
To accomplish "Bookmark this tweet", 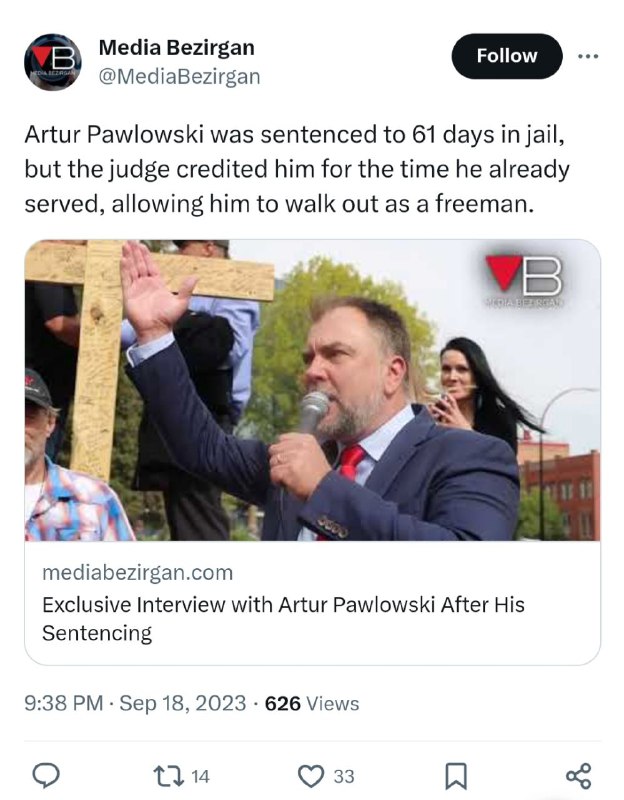I will click(x=456, y=776).
